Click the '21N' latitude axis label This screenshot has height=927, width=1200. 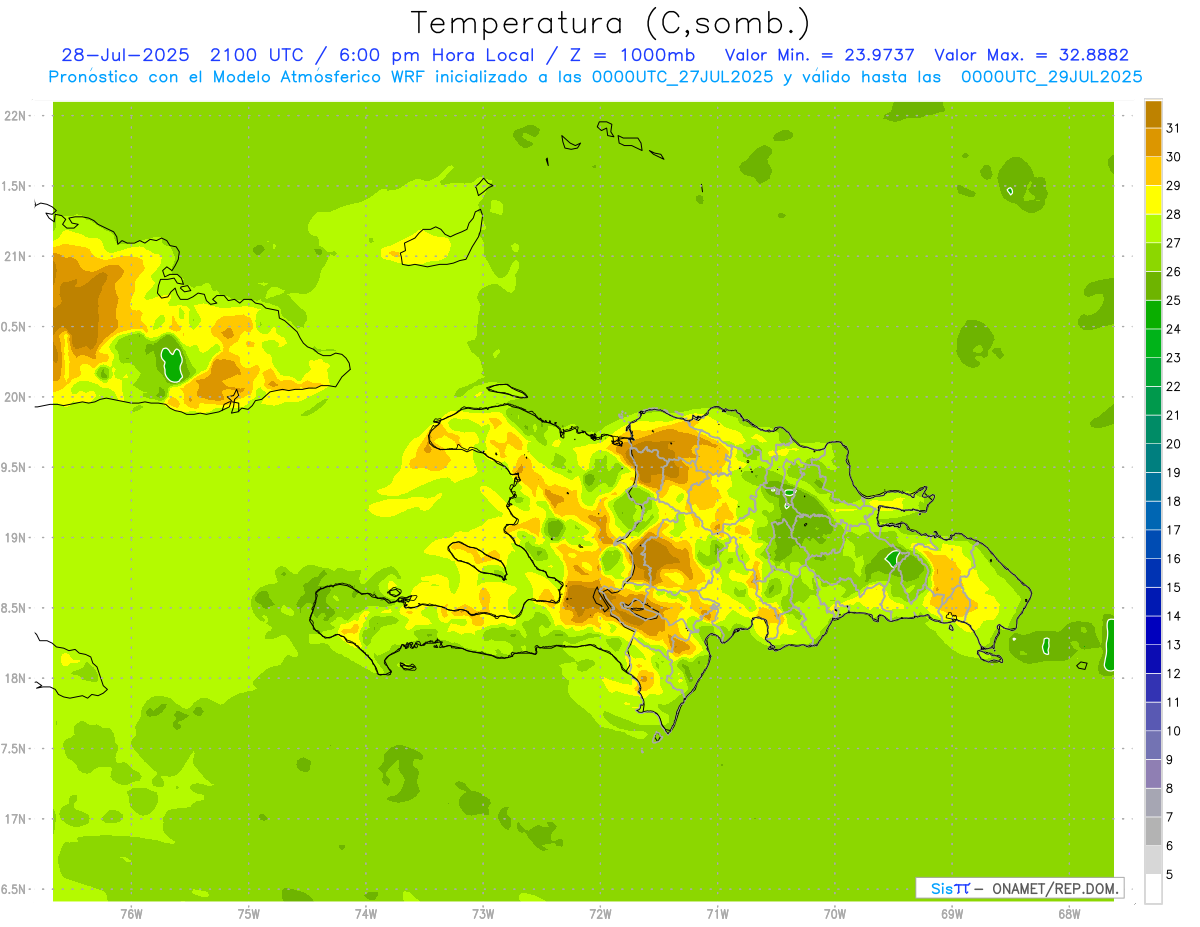coord(14,257)
